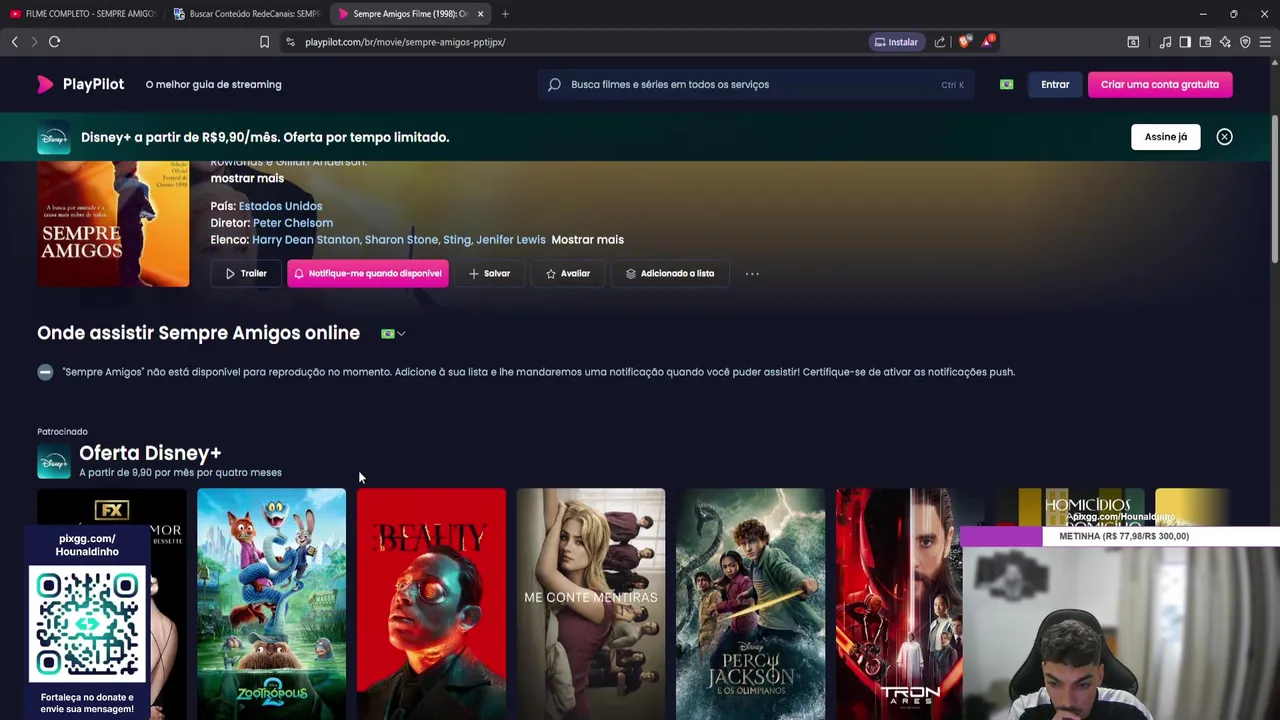Image resolution: width=1280 pixels, height=720 pixels.
Task: Click Salvar to save the movie
Action: click(x=490, y=273)
